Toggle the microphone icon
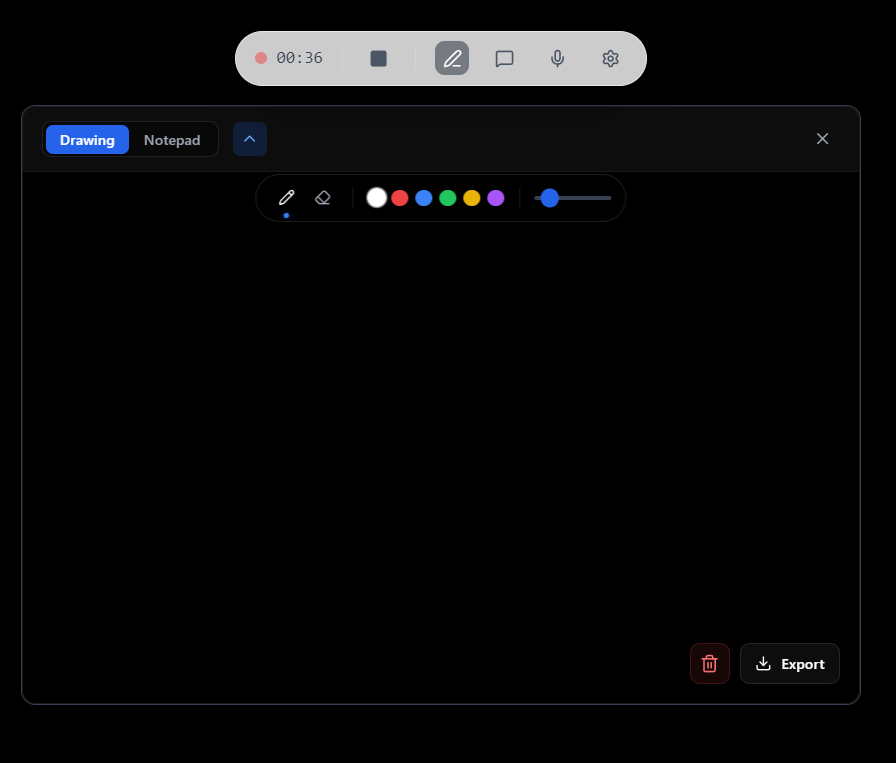Screen dimensions: 896x763 pos(557,58)
